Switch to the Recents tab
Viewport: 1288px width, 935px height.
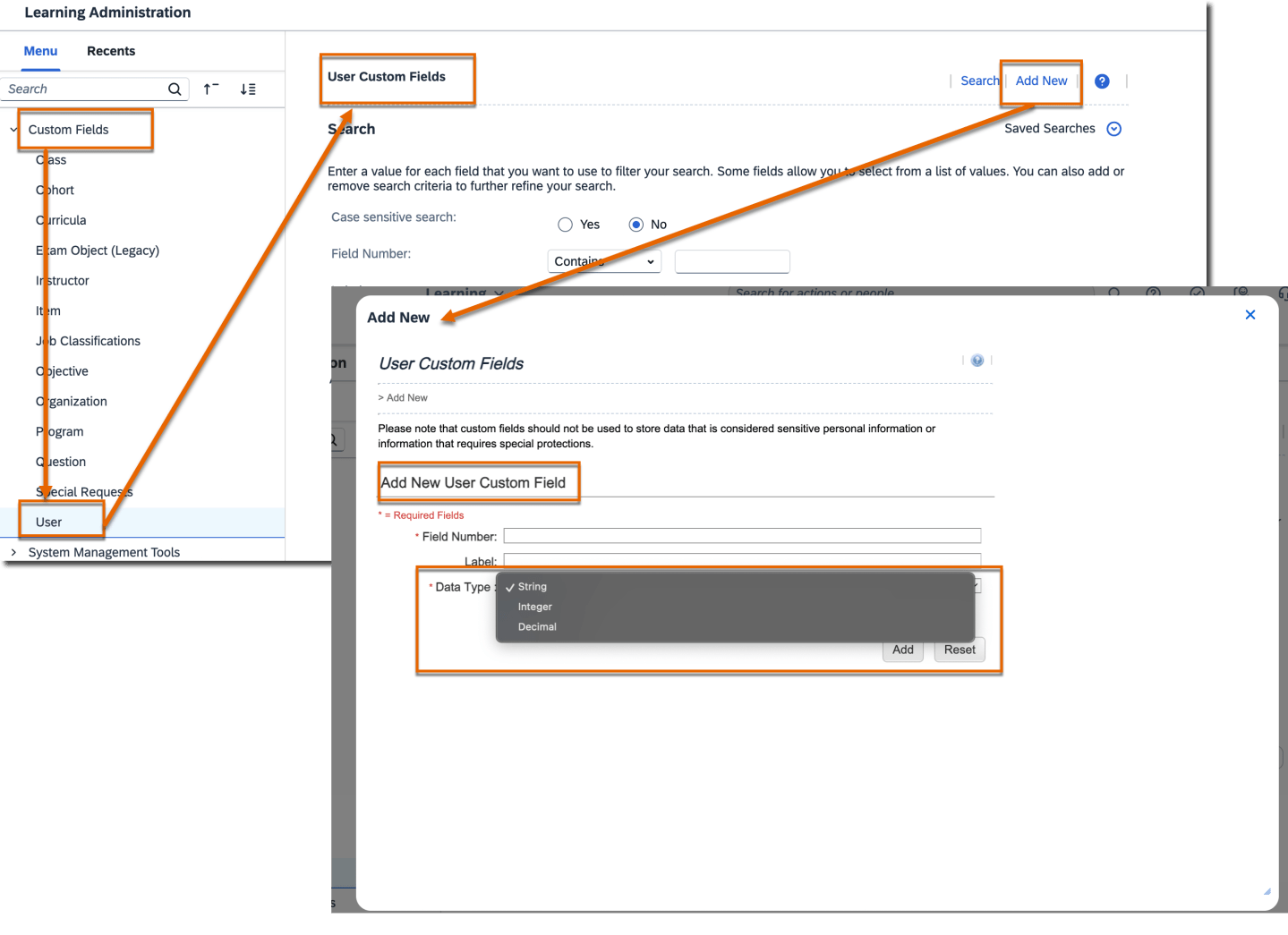point(111,51)
